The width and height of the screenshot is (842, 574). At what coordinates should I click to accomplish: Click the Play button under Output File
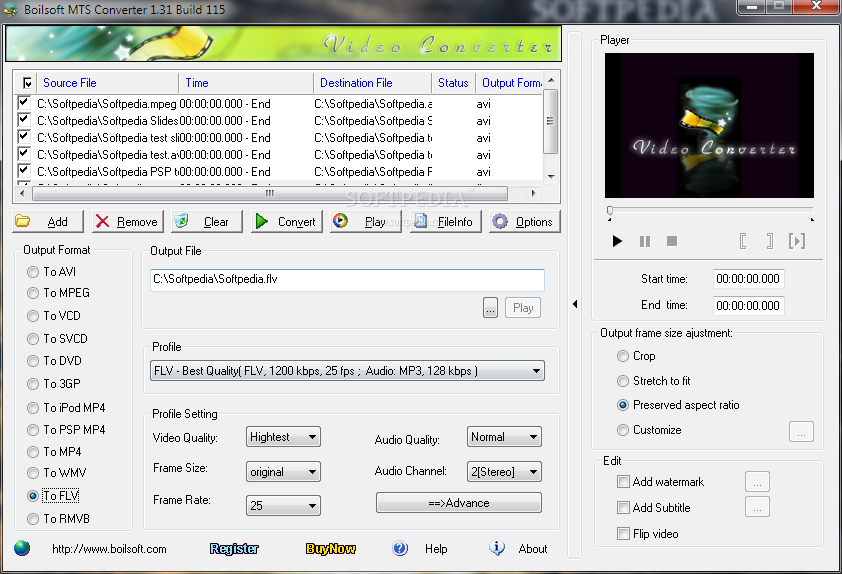pos(522,308)
